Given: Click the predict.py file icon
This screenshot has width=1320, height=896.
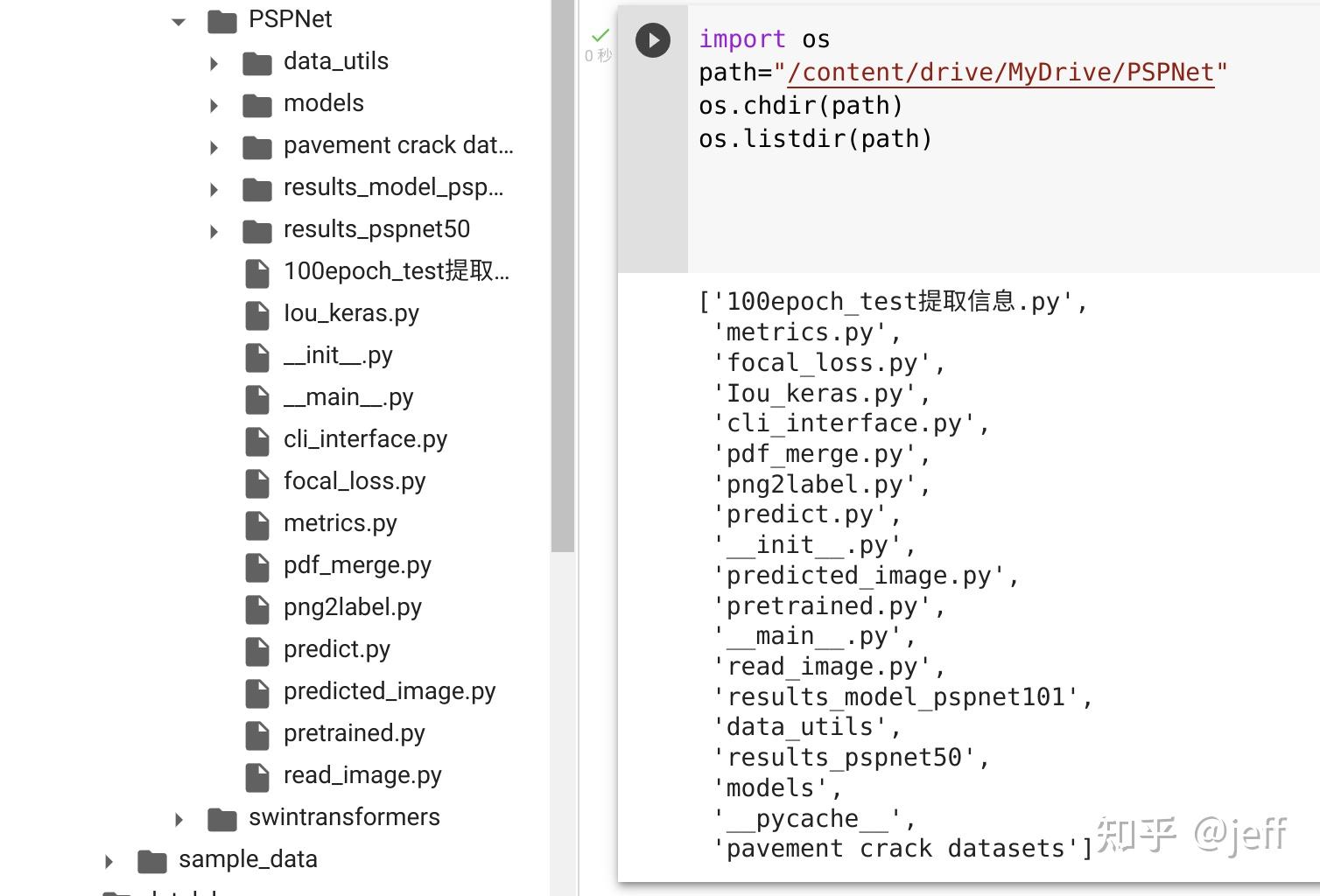Looking at the screenshot, I should [257, 651].
